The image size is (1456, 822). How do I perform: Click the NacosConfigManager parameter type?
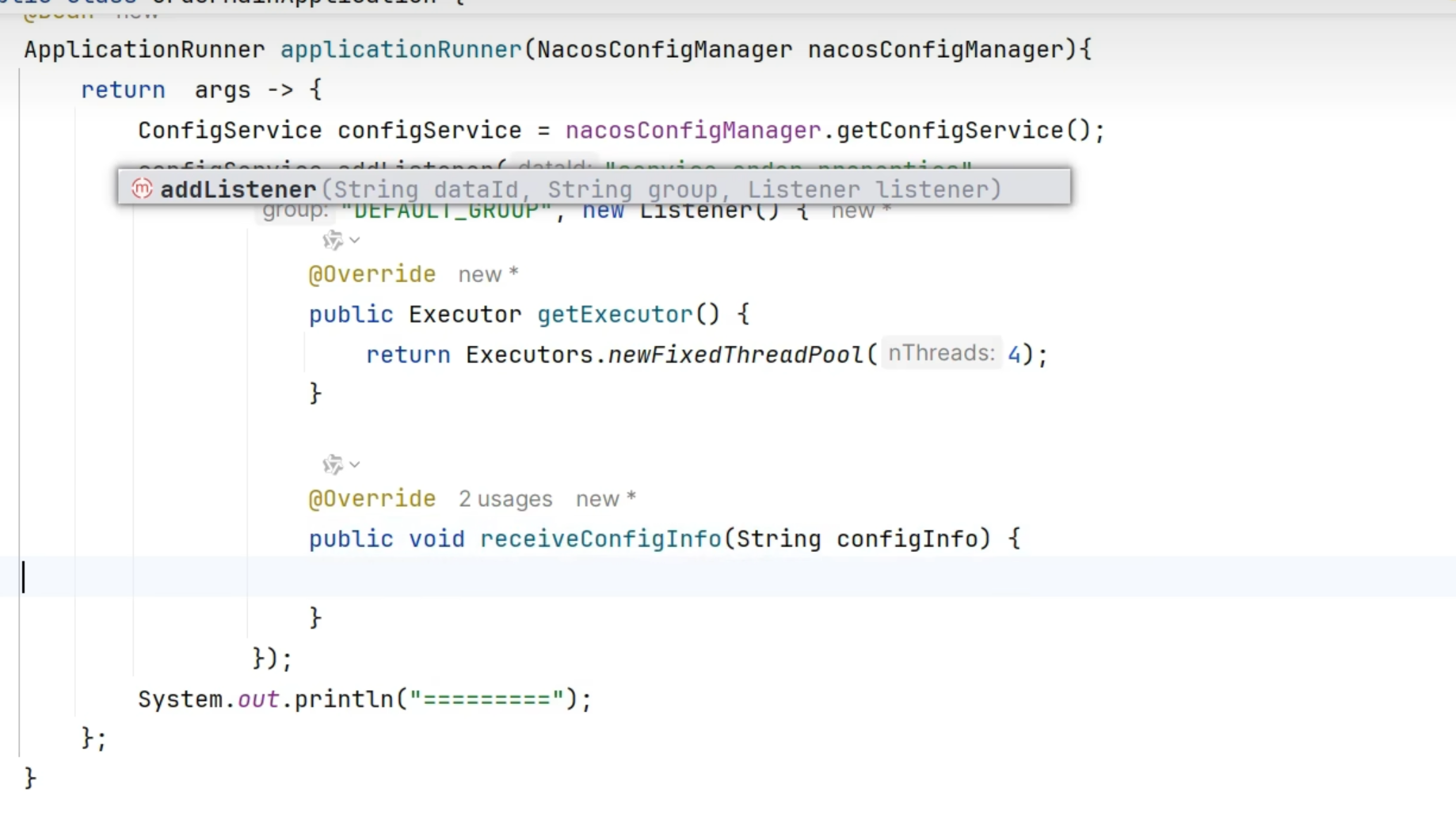[664, 50]
